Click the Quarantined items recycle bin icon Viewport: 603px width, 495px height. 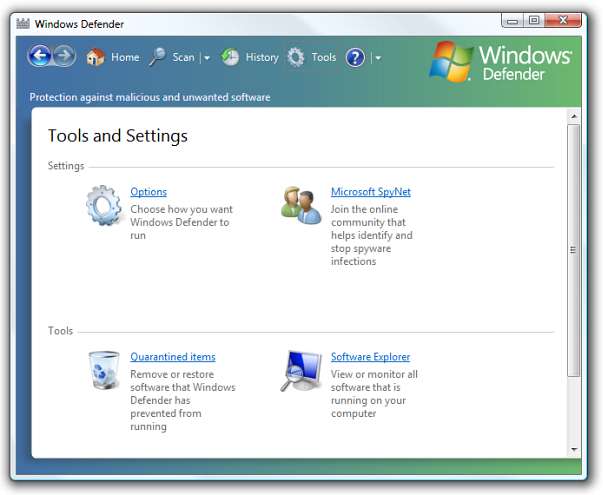pyautogui.click(x=103, y=370)
